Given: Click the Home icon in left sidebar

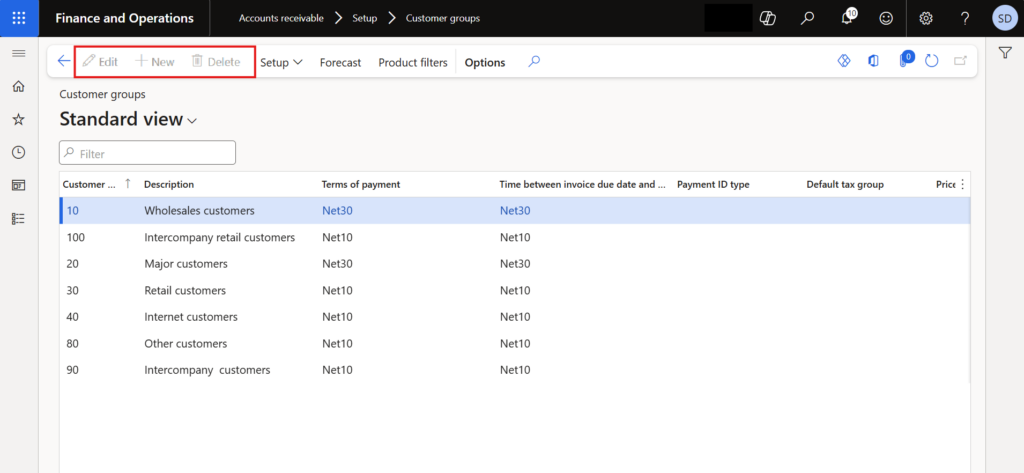Looking at the screenshot, I should 18,87.
